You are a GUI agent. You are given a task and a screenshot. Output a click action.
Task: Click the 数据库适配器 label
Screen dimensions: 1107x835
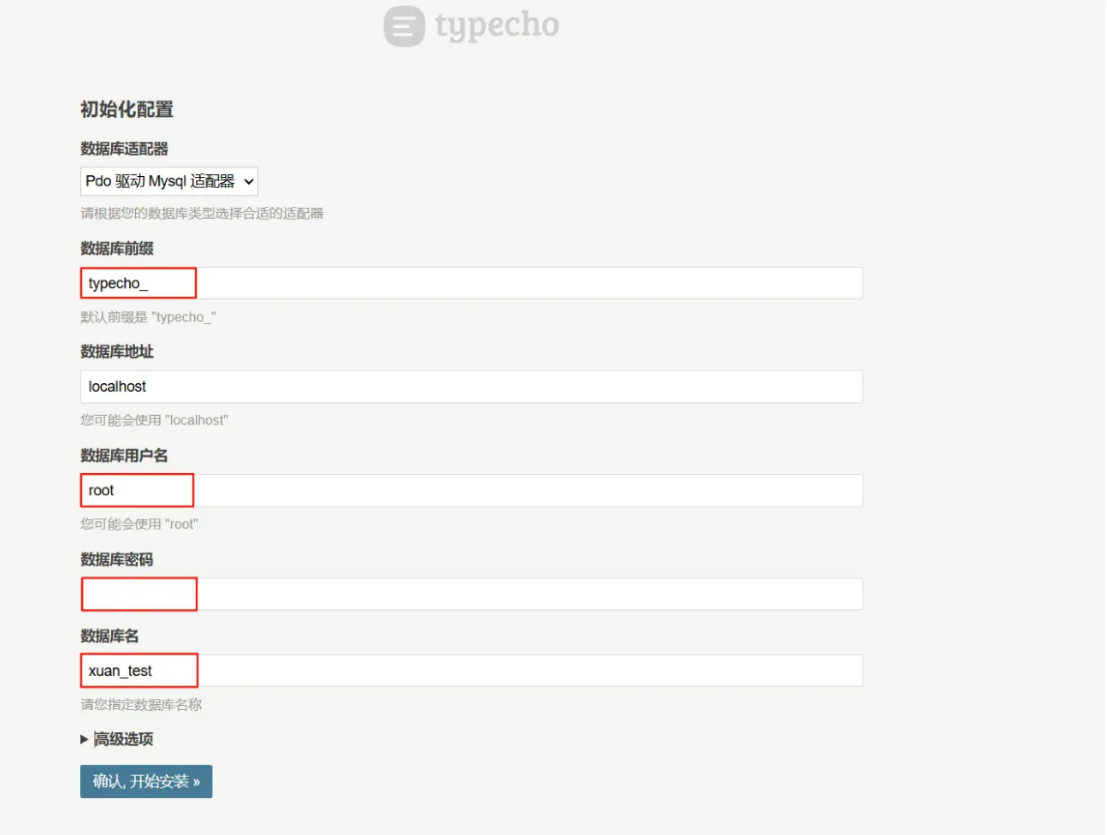[x=124, y=149]
